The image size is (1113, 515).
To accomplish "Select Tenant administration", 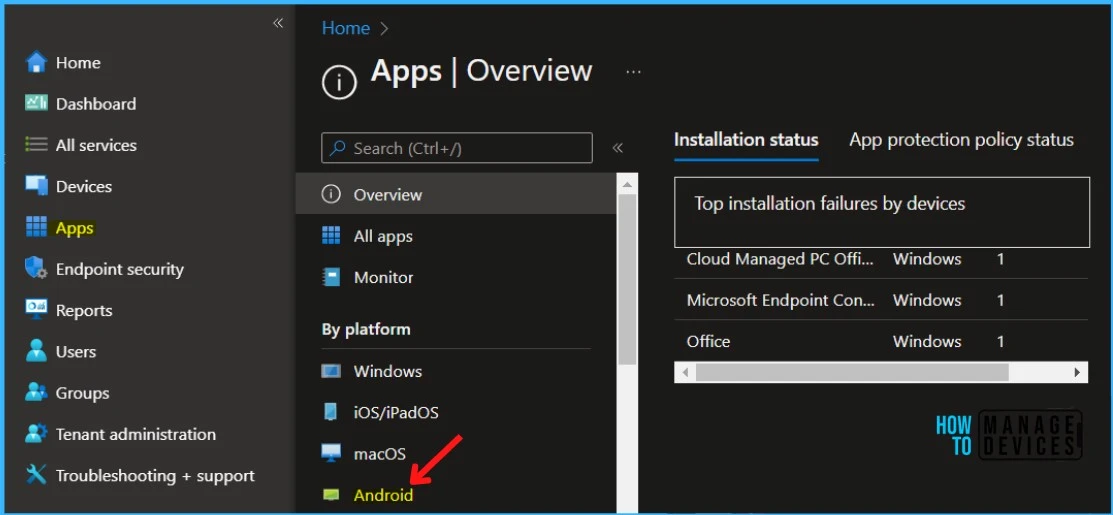I will [x=136, y=433].
